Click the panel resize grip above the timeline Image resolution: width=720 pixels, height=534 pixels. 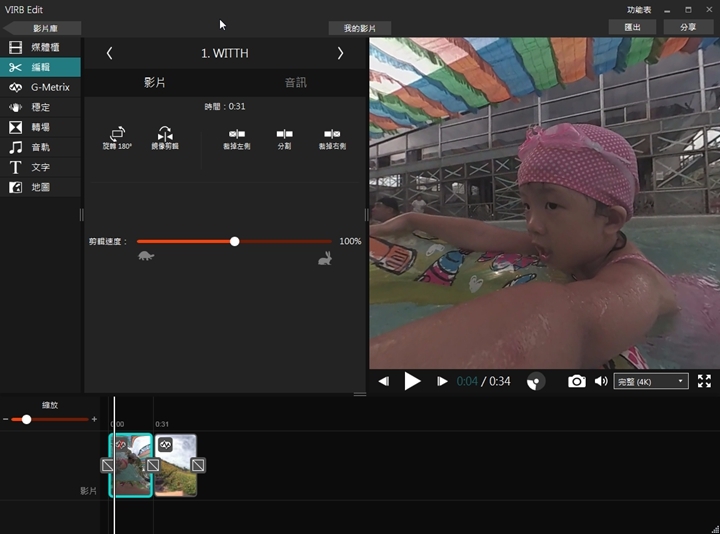pos(360,394)
